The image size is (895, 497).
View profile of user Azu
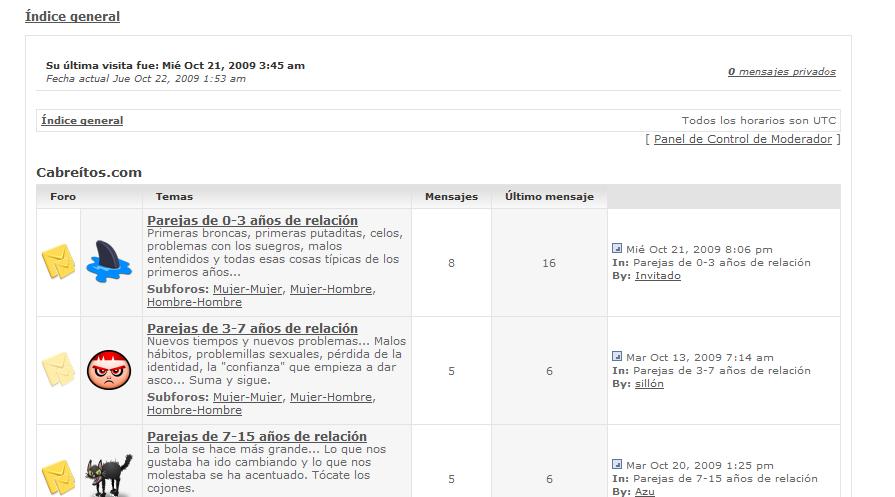(x=645, y=492)
